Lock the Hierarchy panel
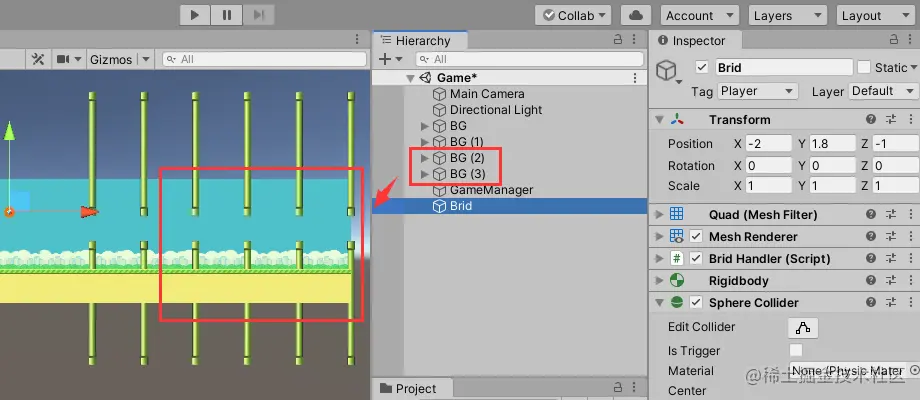 click(617, 40)
